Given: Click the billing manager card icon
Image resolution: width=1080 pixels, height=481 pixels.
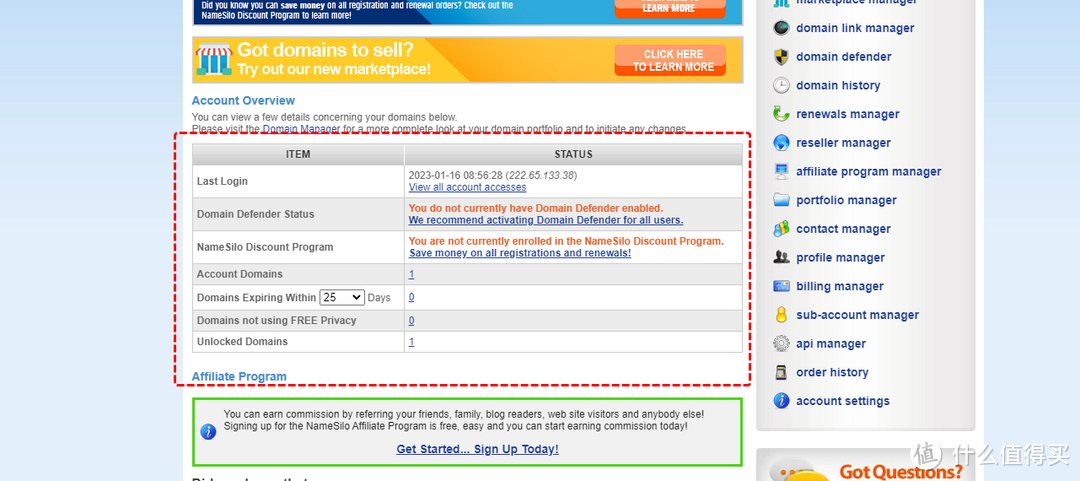Looking at the screenshot, I should (781, 287).
